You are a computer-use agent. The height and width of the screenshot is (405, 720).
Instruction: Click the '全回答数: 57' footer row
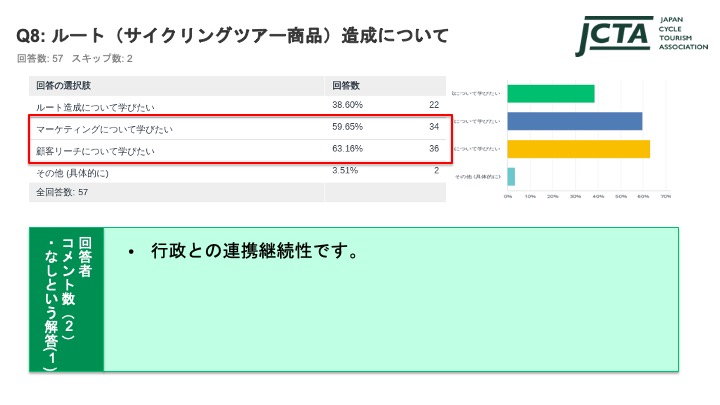tap(237, 192)
